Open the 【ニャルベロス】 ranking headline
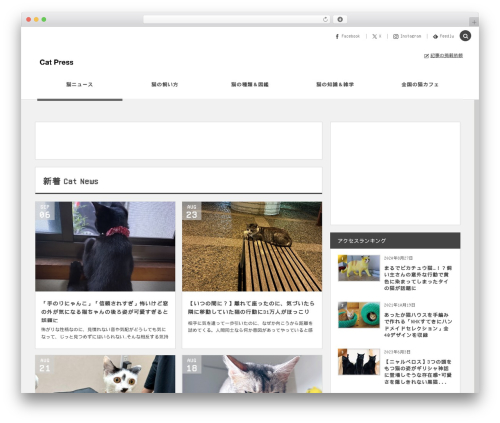Image resolution: width=500 pixels, height=423 pixels. point(418,372)
